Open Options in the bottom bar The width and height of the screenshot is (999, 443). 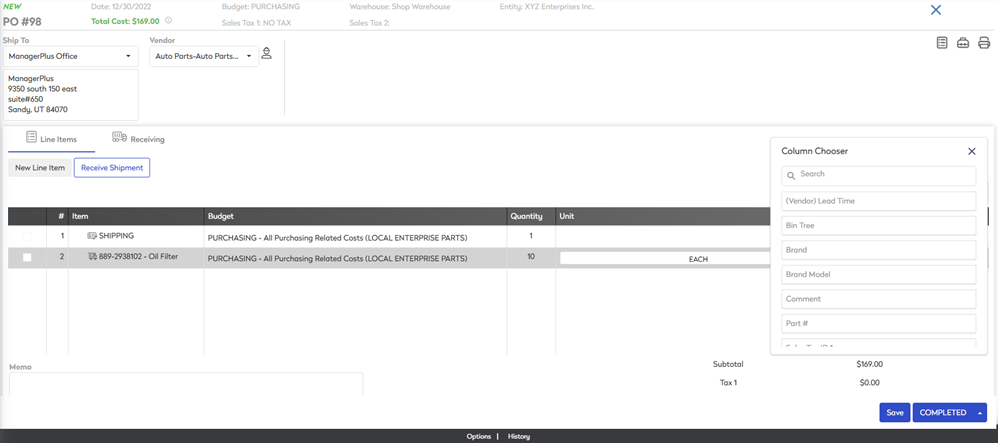pyautogui.click(x=478, y=437)
